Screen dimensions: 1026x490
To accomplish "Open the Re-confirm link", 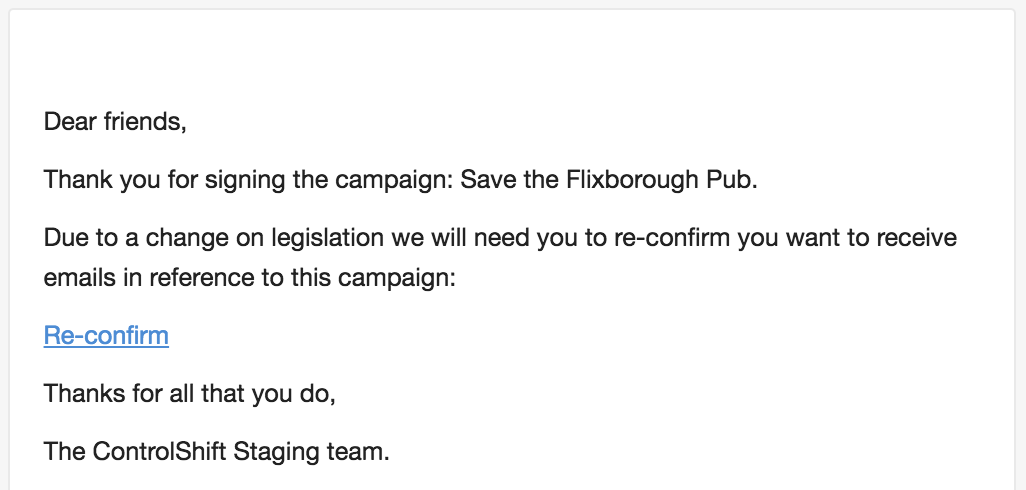I will click(106, 336).
